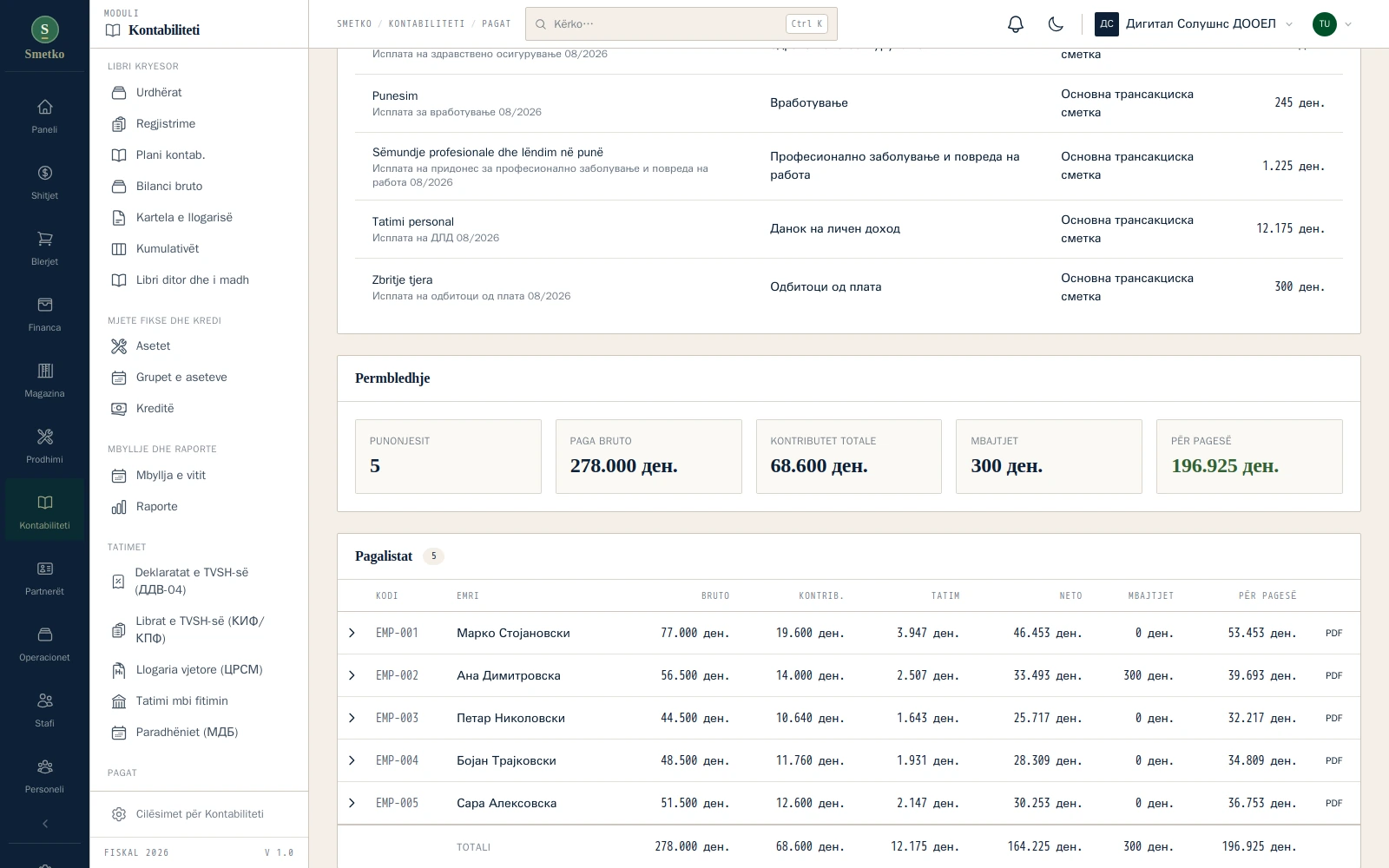Image resolution: width=1389 pixels, height=868 pixels.
Task: Open Urdhërat in sidebar
Action: click(x=199, y=93)
